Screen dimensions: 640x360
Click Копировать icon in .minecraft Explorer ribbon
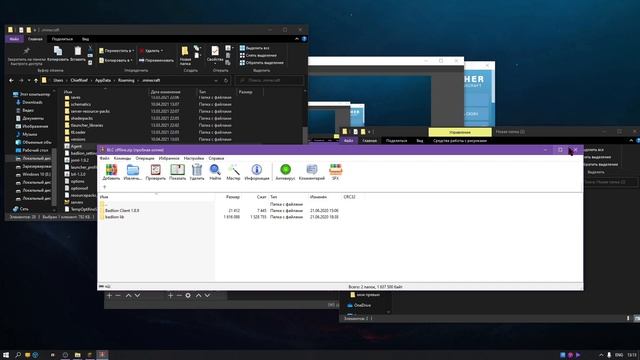(x=58, y=51)
